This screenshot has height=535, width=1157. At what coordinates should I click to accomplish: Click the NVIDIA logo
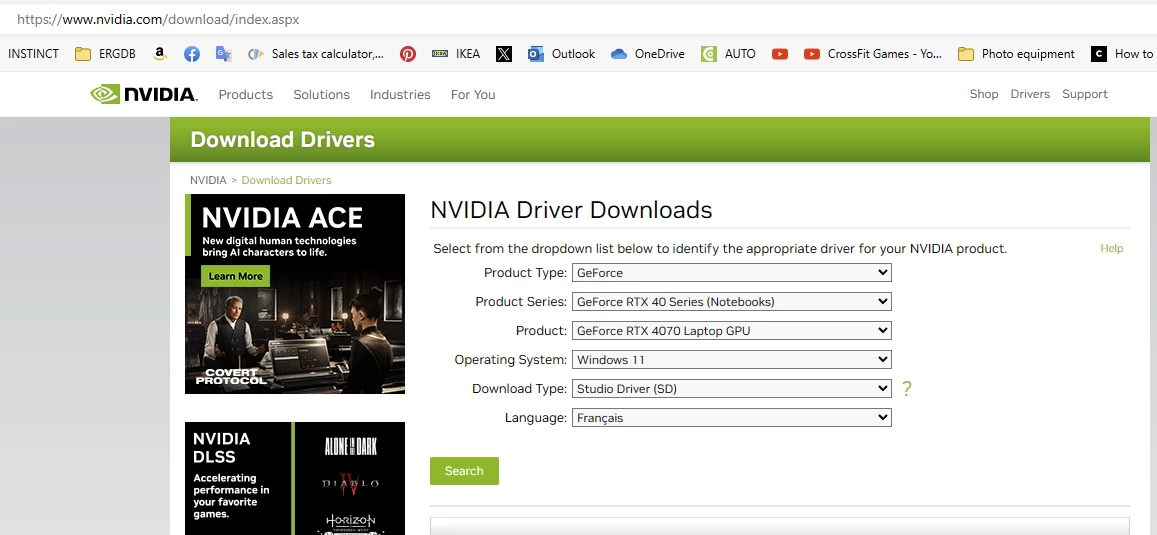pos(144,94)
